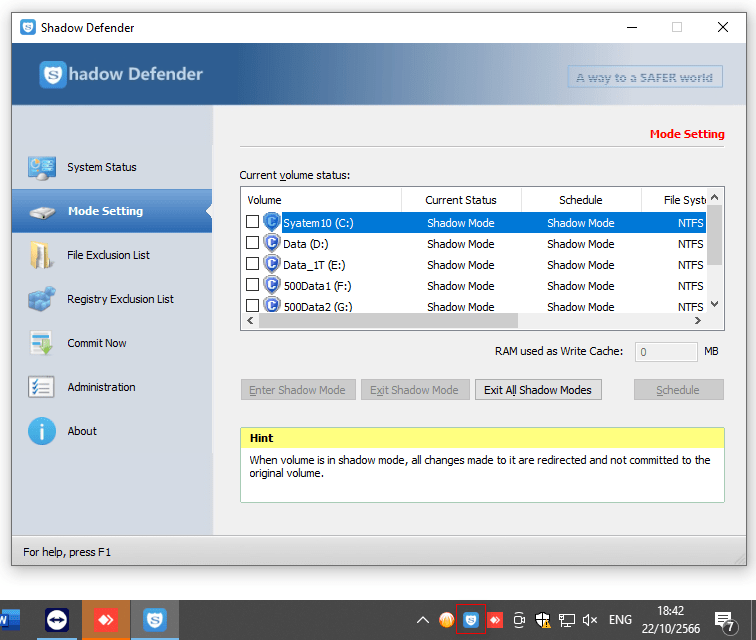Click volume list scroll down arrow
The width and height of the screenshot is (756, 640).
[715, 304]
